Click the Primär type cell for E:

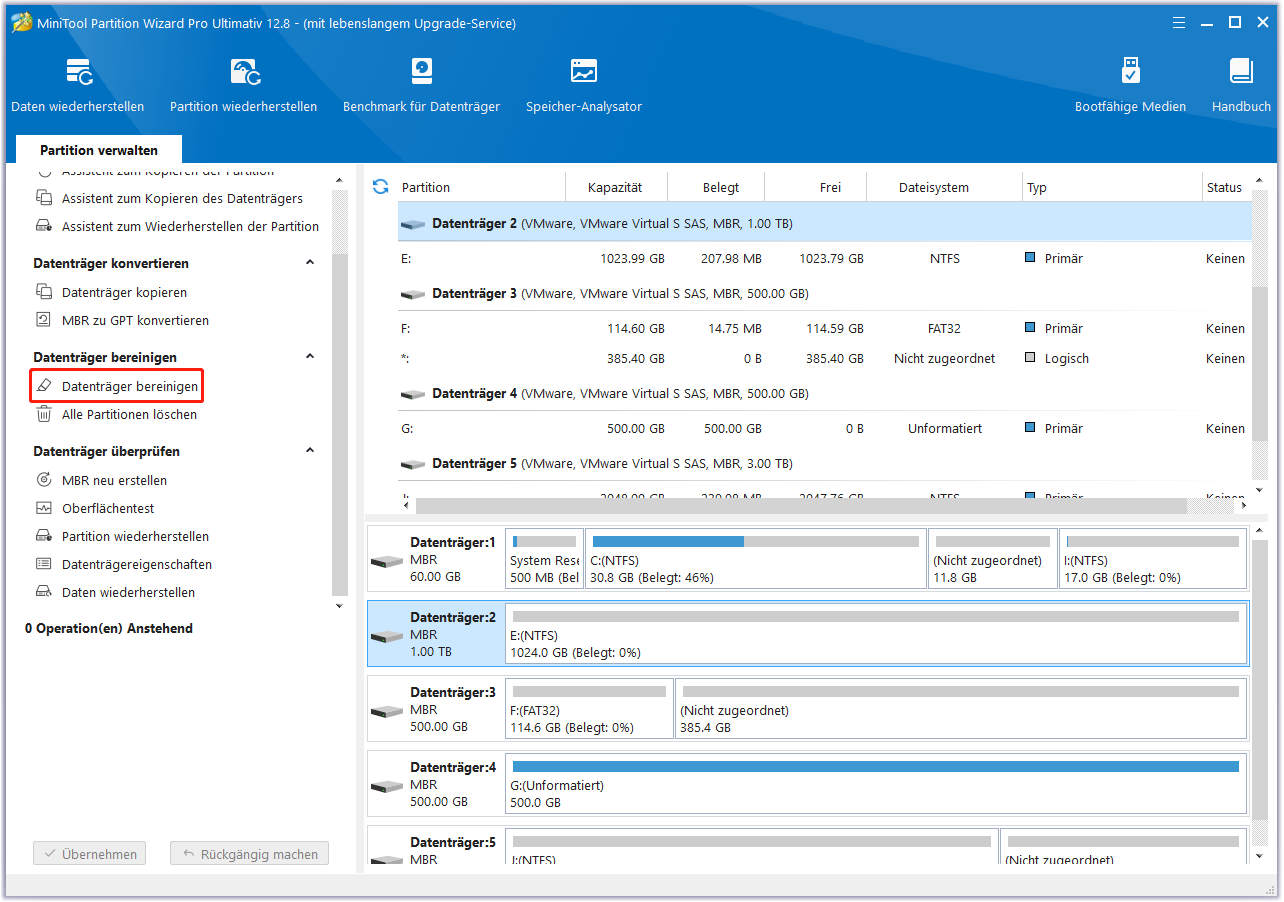(1054, 259)
